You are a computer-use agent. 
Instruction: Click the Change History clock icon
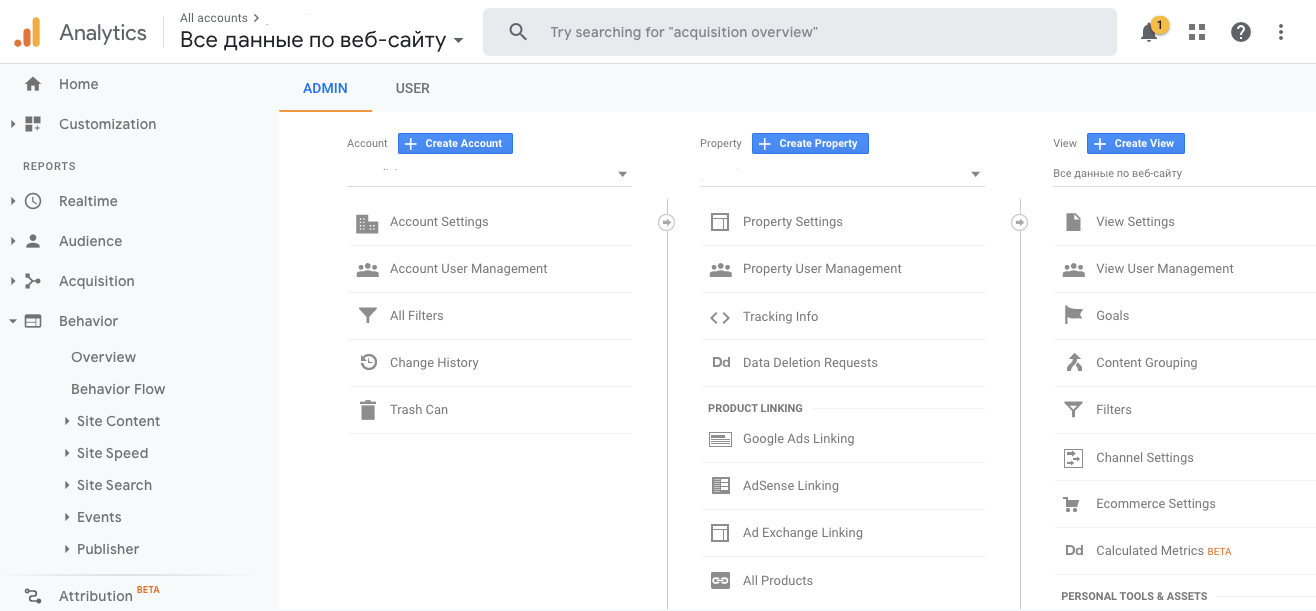point(368,363)
